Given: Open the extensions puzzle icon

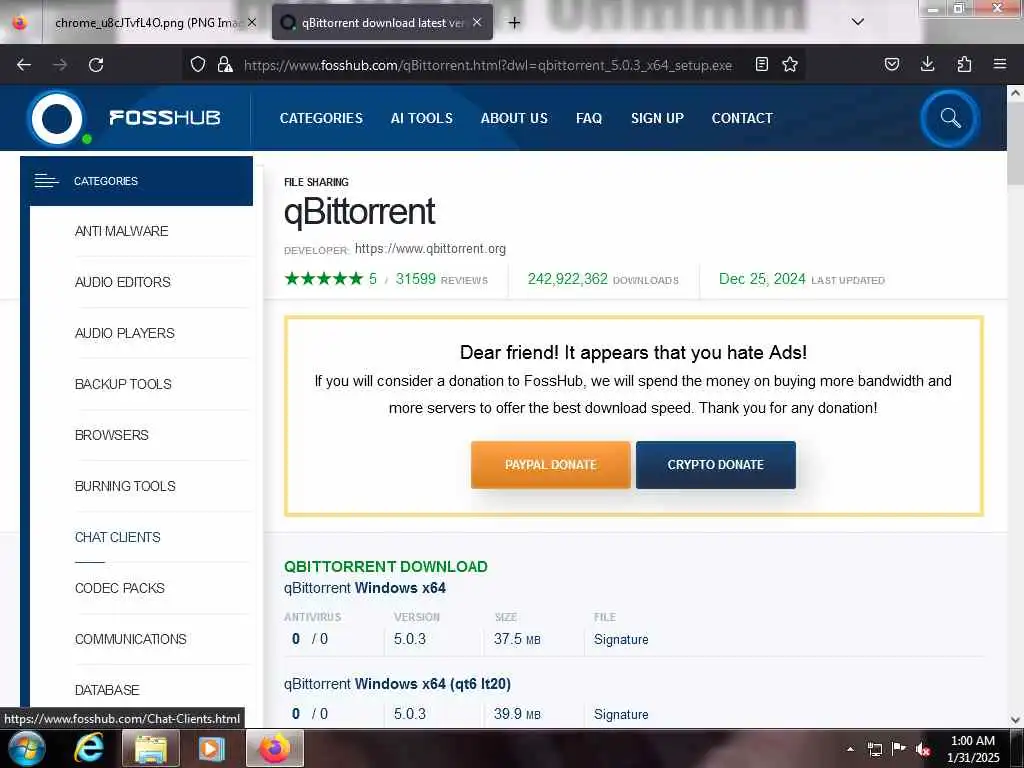Looking at the screenshot, I should (964, 64).
